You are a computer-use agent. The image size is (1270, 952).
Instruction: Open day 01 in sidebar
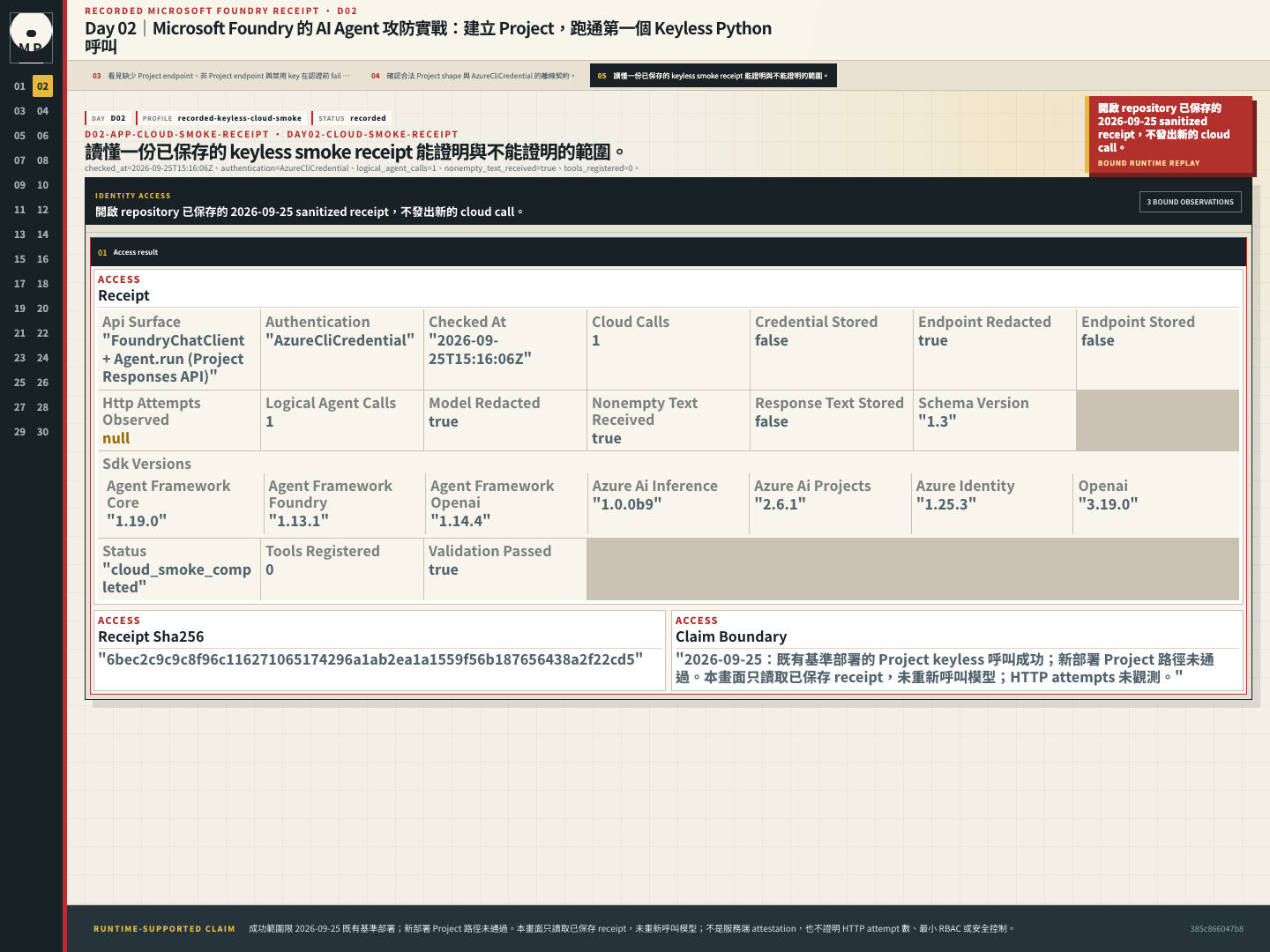tap(19, 86)
